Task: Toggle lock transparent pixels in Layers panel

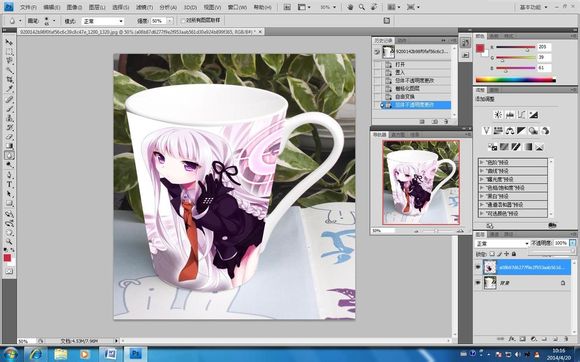Action: pos(492,254)
